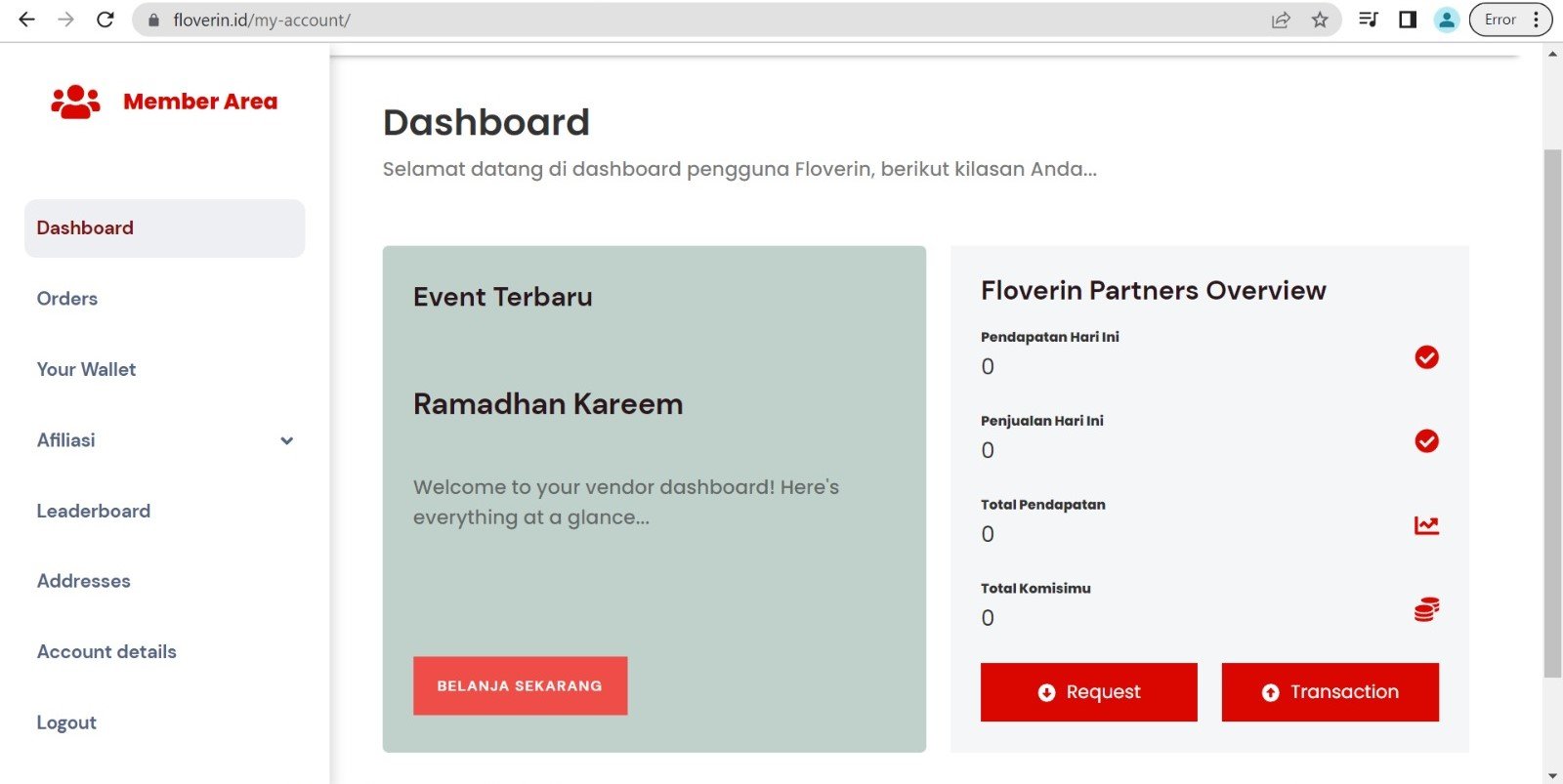Open the Chrome three-dot menu
The height and width of the screenshot is (784, 1563).
(1537, 20)
